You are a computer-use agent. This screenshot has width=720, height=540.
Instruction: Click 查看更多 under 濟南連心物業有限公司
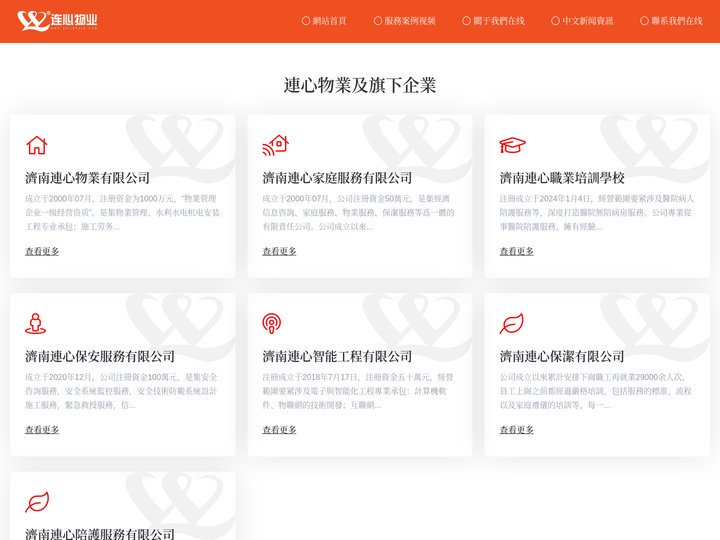coord(42,251)
